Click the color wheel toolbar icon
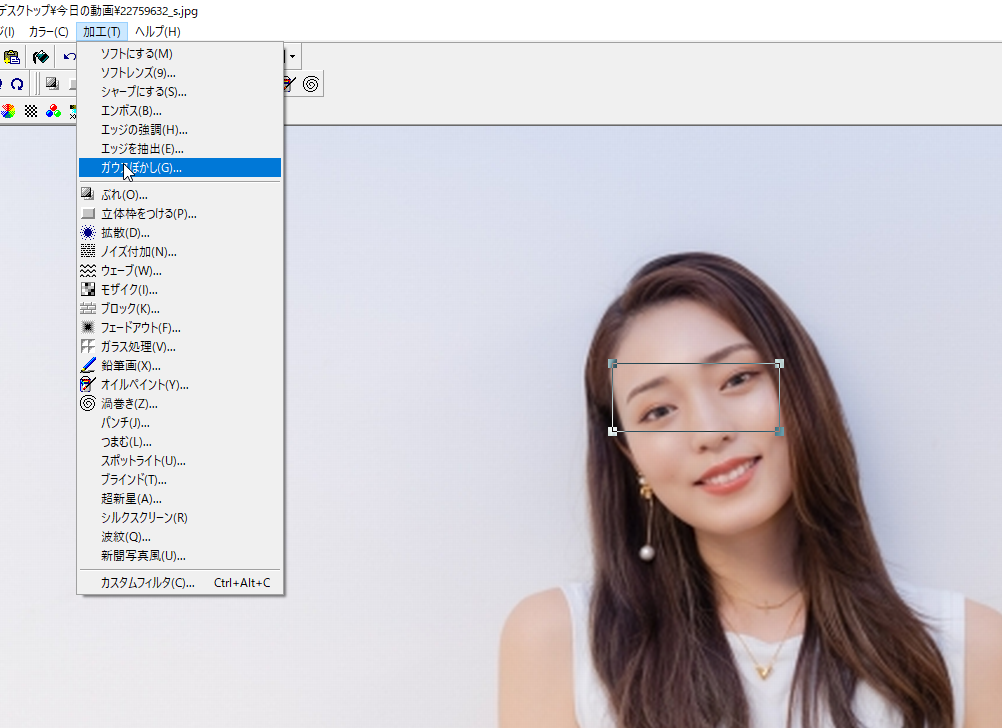The height and width of the screenshot is (728, 1002). tap(8, 111)
